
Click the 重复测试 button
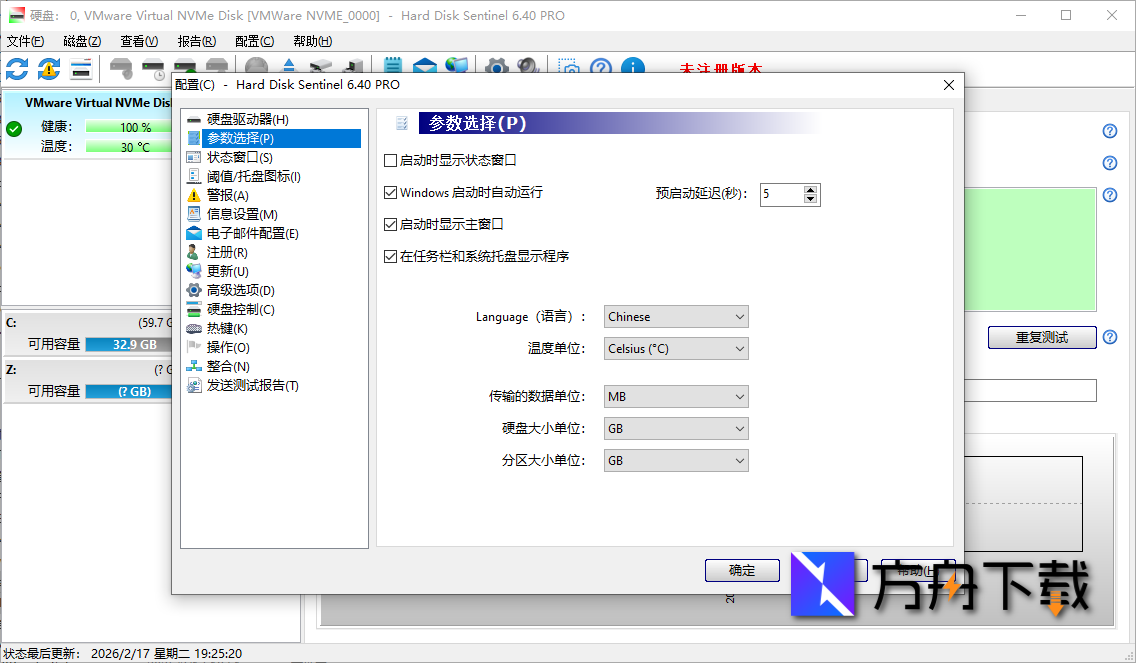point(1041,337)
